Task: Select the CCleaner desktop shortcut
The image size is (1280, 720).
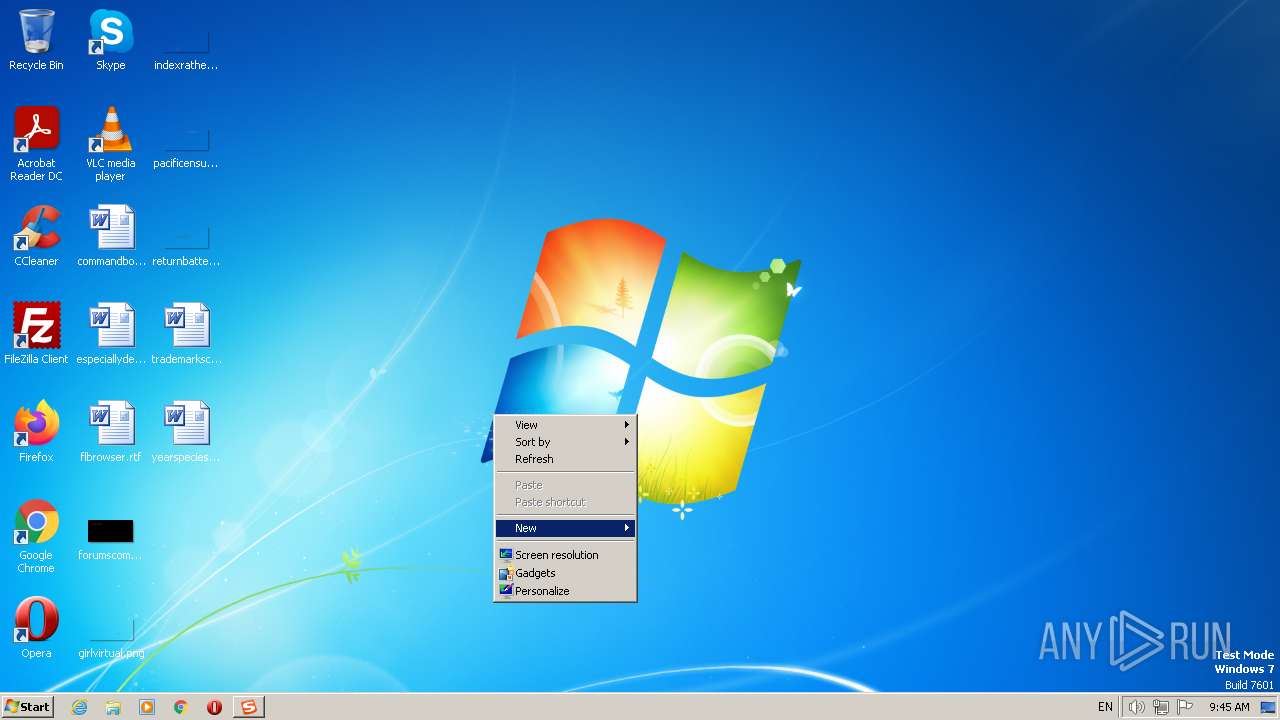Action: (36, 236)
